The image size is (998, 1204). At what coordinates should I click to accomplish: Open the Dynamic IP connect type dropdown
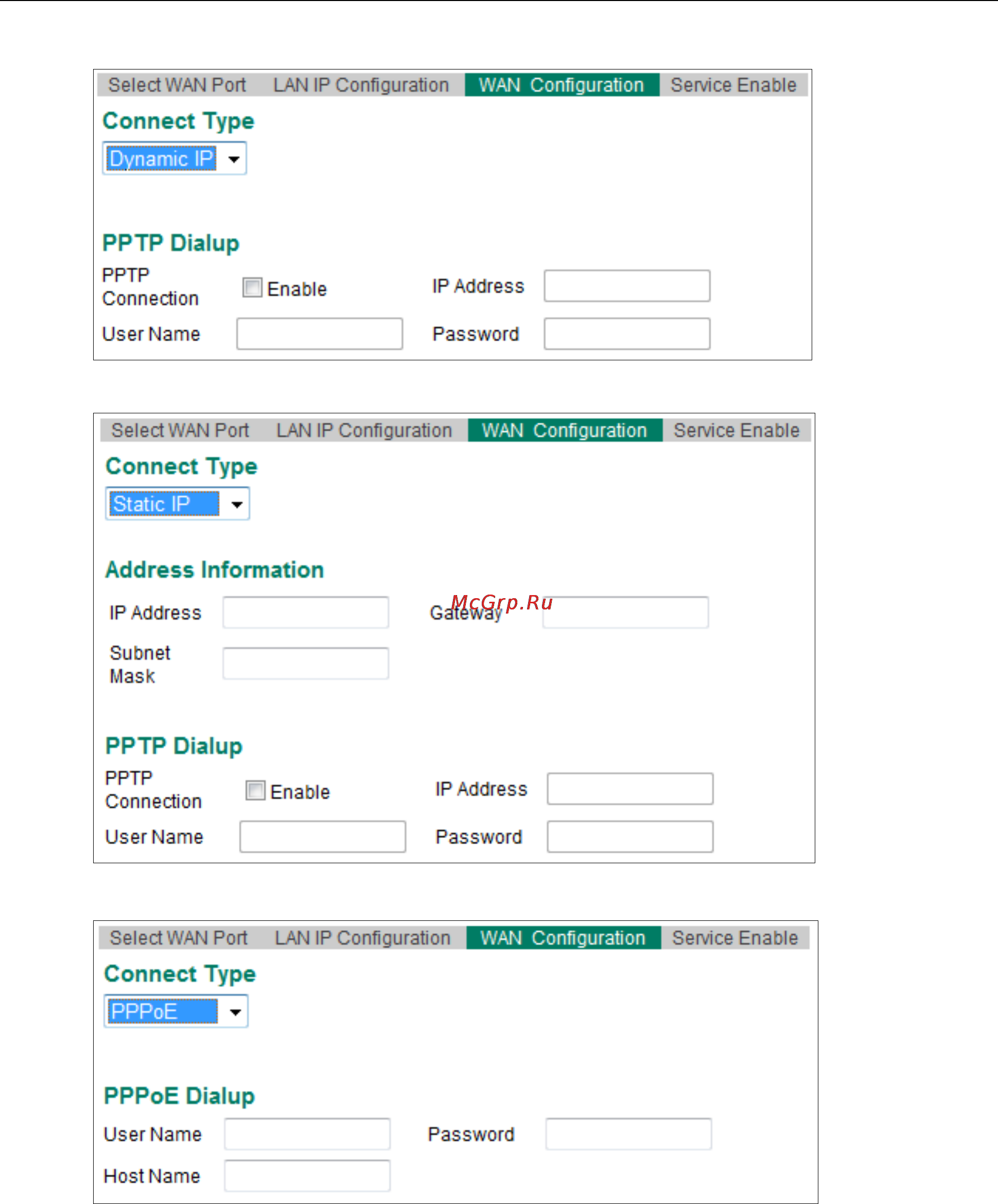point(174,158)
